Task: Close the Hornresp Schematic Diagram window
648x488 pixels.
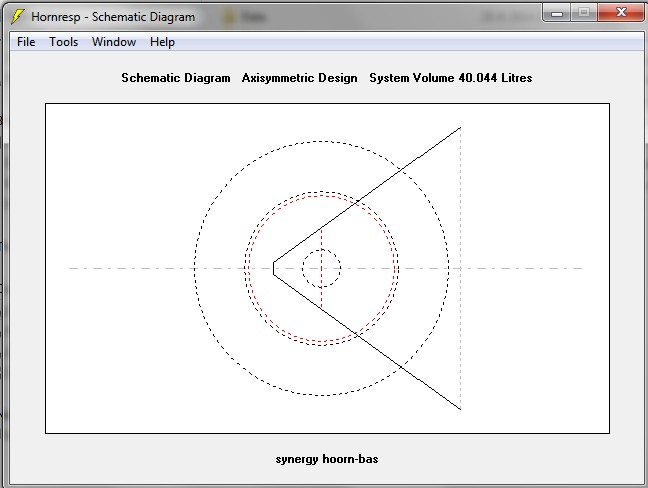Action: [x=621, y=13]
